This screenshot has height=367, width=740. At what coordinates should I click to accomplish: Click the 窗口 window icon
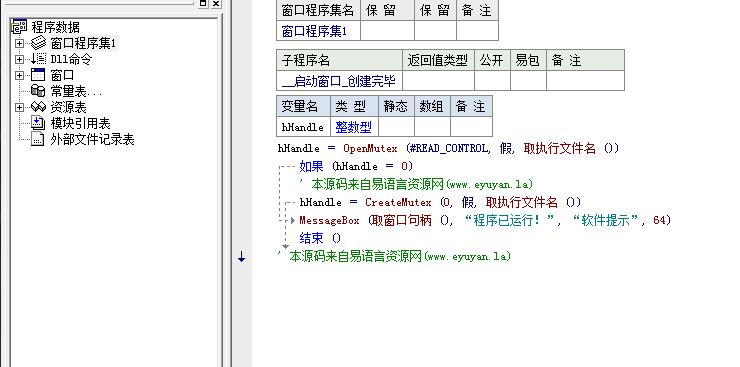coord(38,75)
